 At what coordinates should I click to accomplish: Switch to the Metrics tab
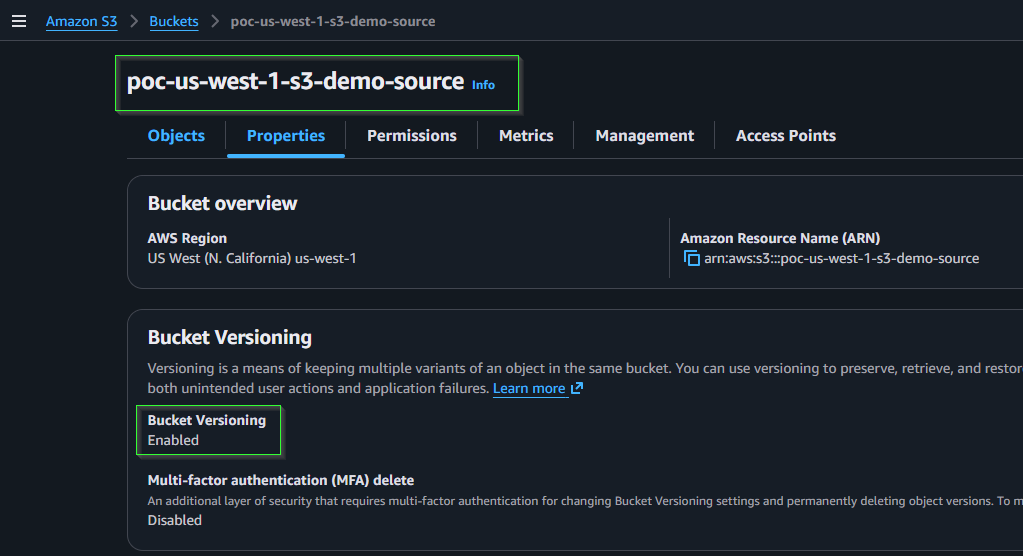pyautogui.click(x=526, y=136)
